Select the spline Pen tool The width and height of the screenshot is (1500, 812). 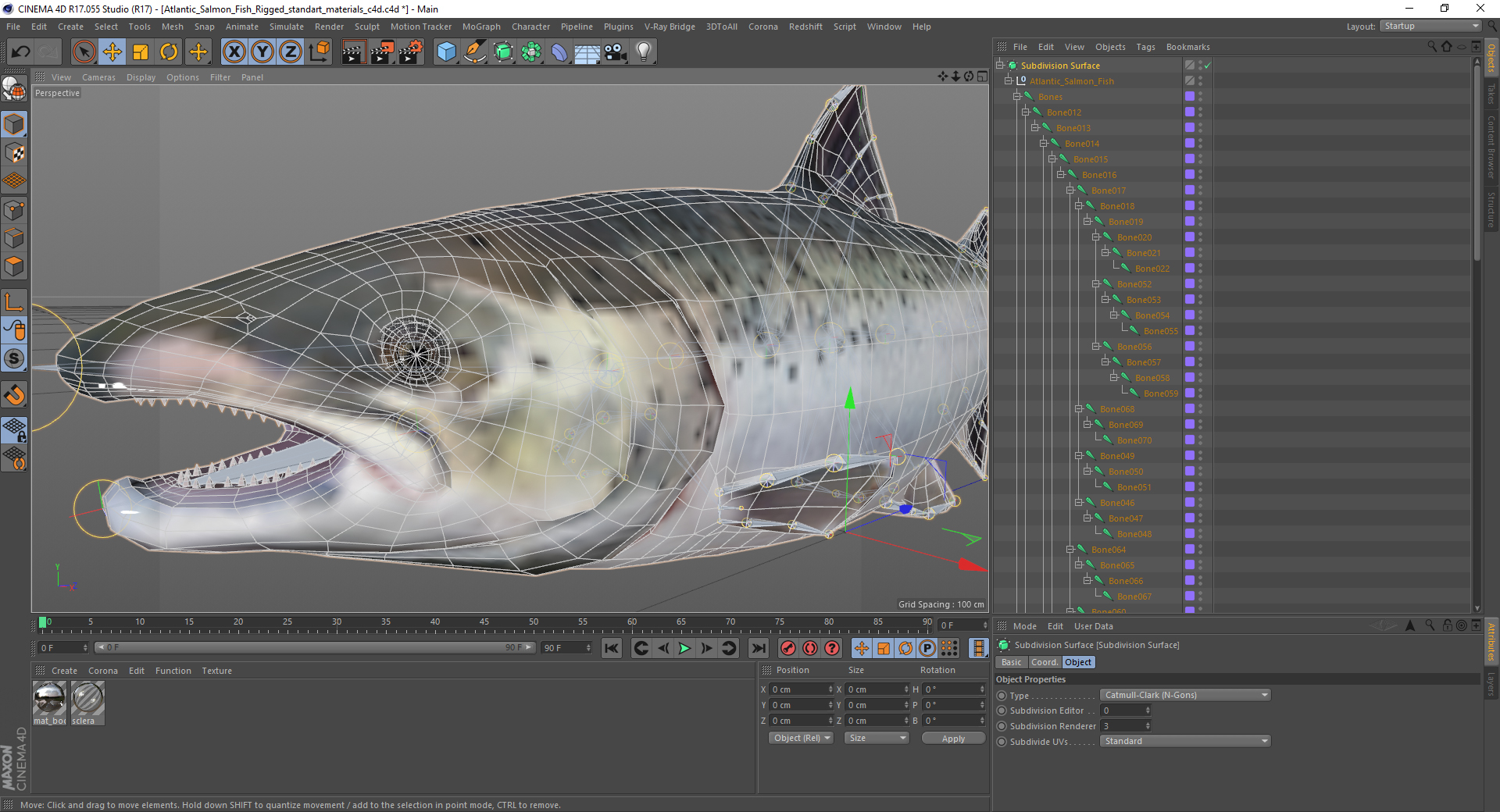click(475, 52)
